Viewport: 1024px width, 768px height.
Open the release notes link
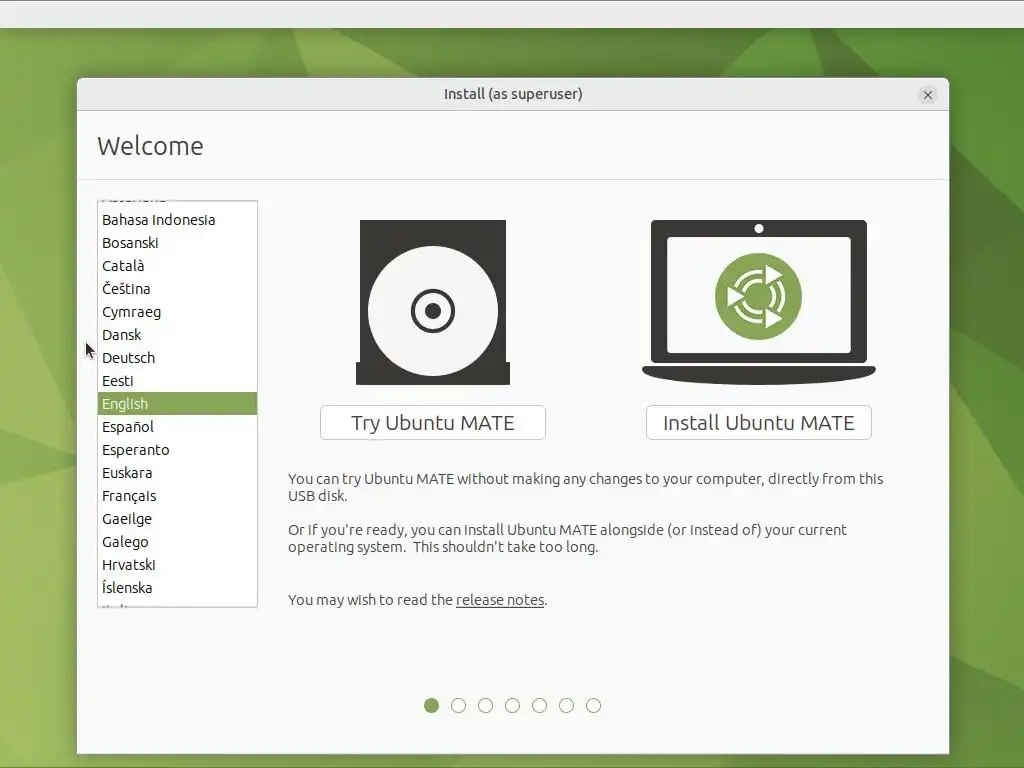(500, 600)
